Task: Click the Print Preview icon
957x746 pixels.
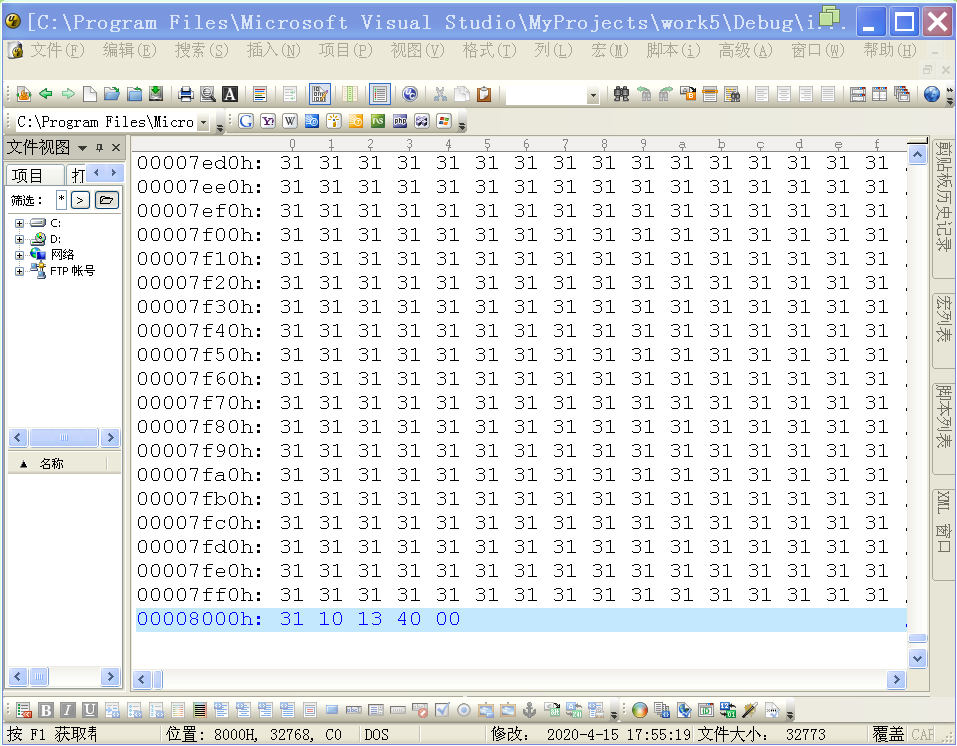Action: click(207, 94)
